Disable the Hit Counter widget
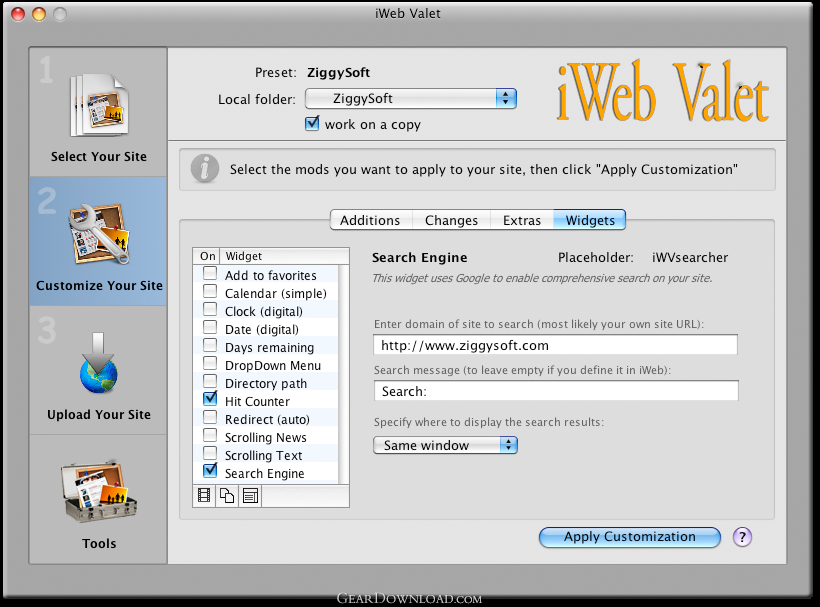 click(210, 399)
